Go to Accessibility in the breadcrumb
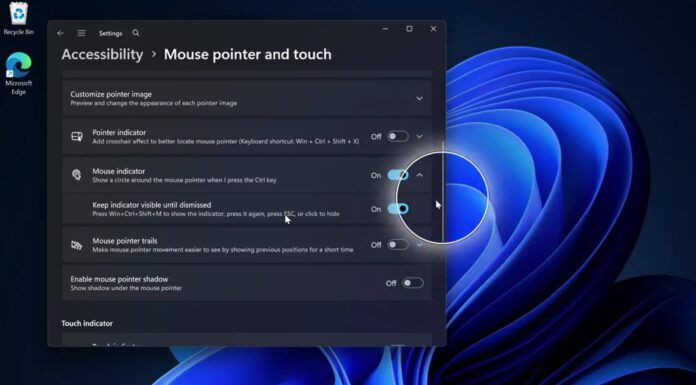696x385 pixels. (x=102, y=55)
